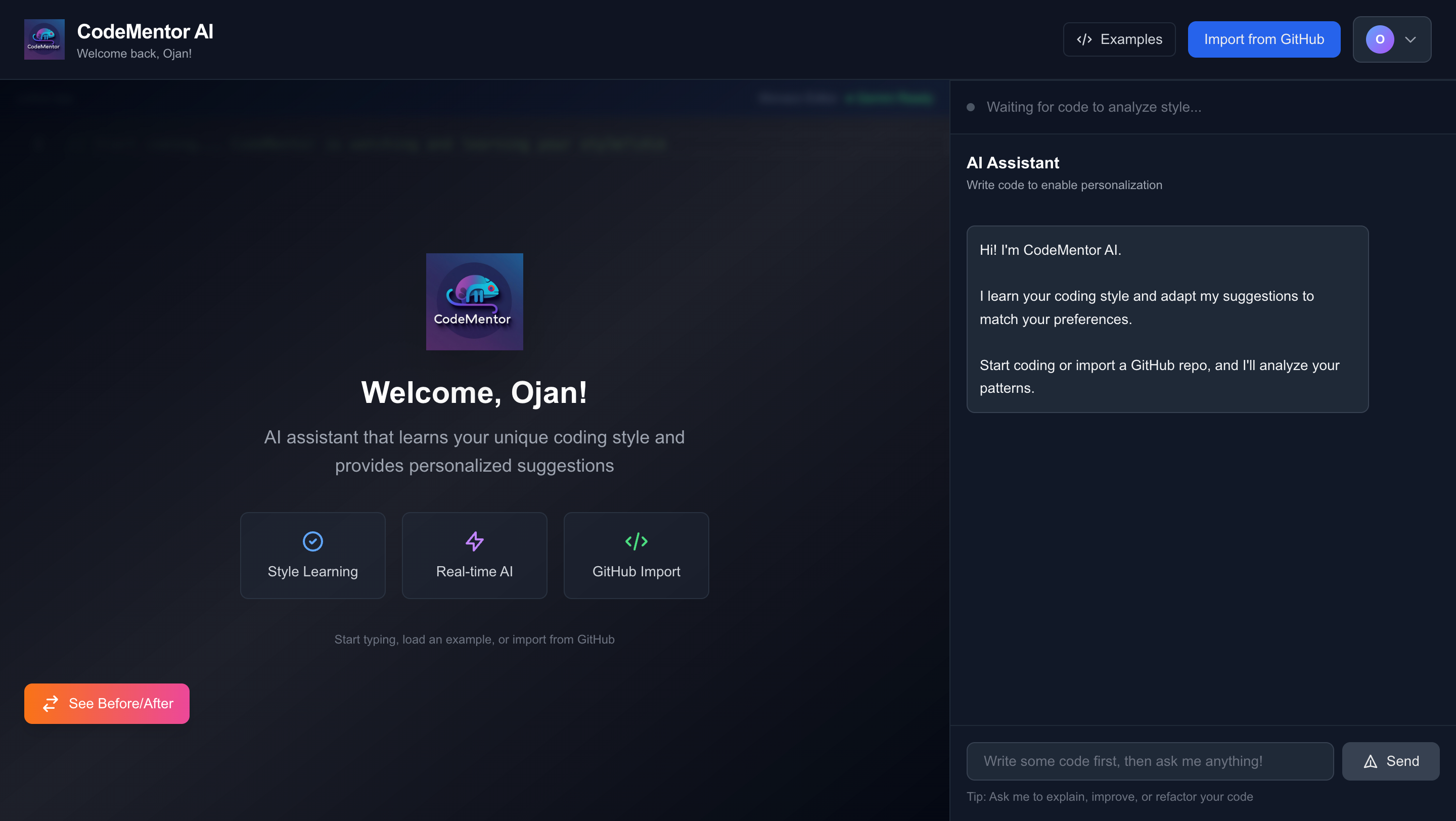Click the CodeMentor chameleon logo in header
This screenshot has height=821, width=1456.
click(x=44, y=39)
